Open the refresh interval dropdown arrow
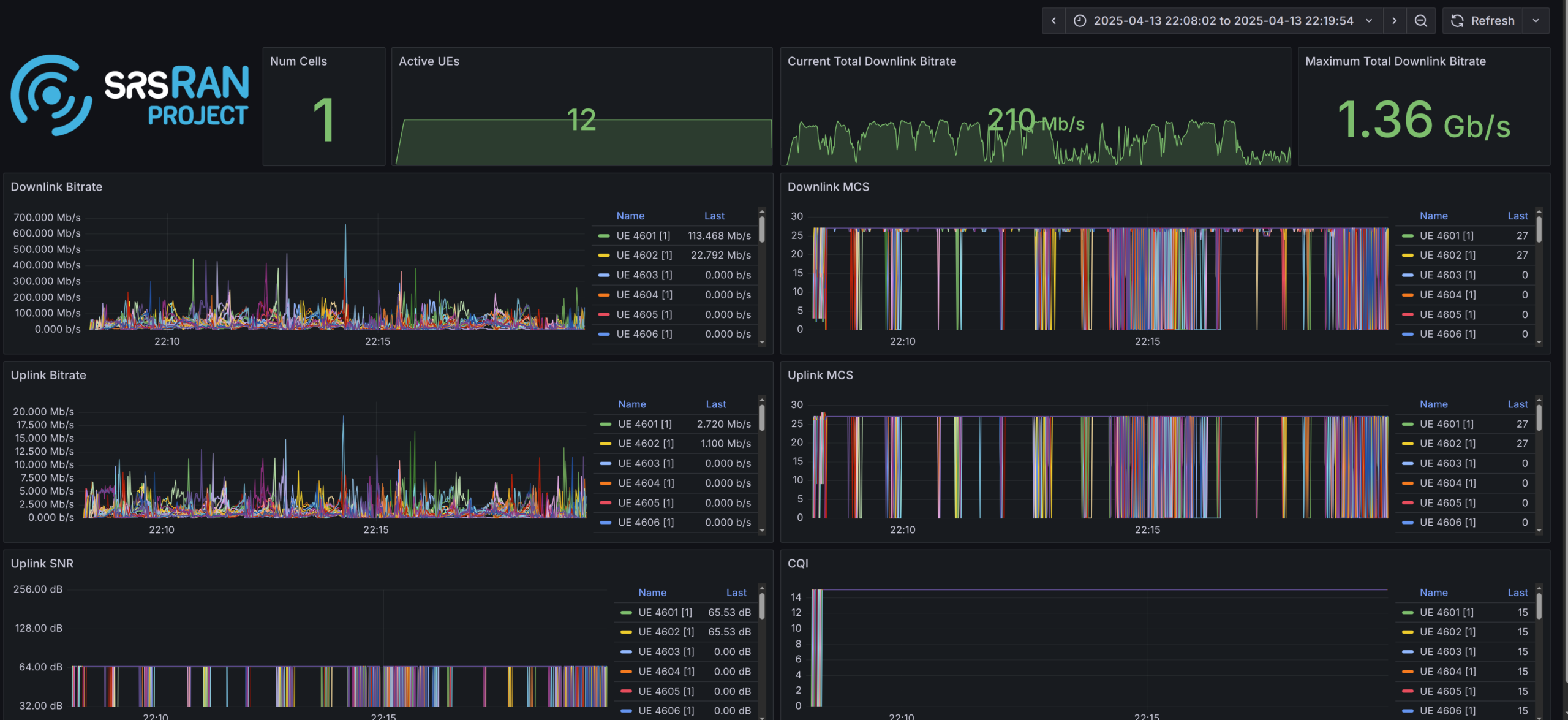The height and width of the screenshot is (720, 1568). pyautogui.click(x=1536, y=21)
